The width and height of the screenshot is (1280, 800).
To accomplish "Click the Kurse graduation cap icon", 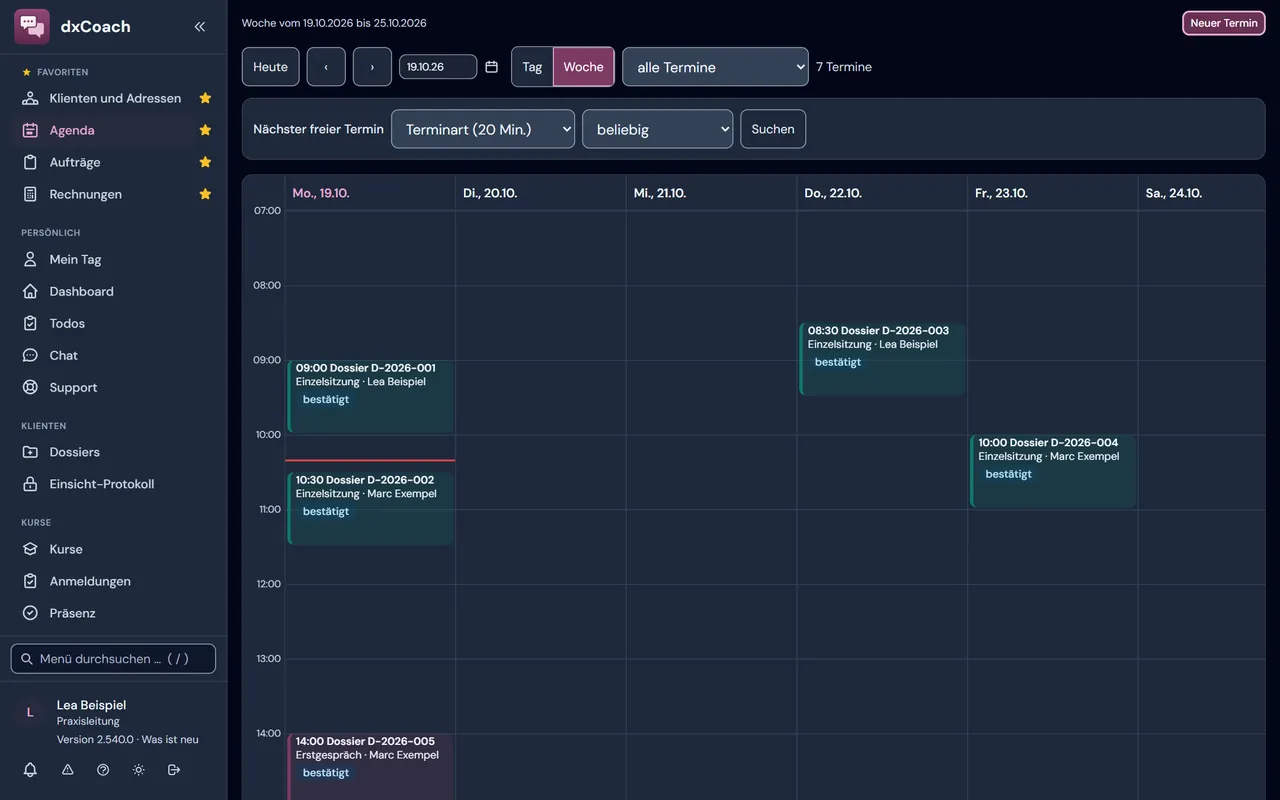I will [x=30, y=549].
